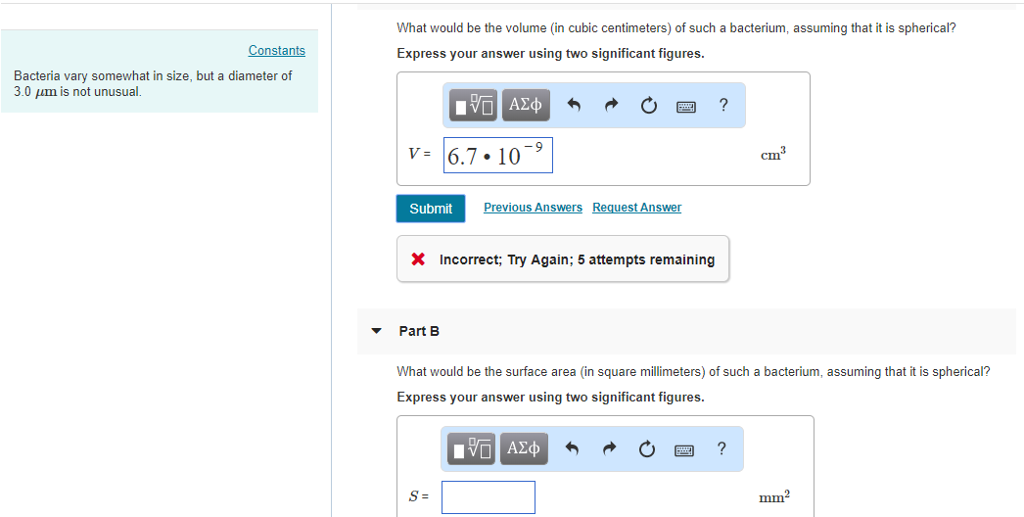Viewport: 1024px width, 517px height.
Task: Open Greek symbols menu in volume toolbar
Action: [525, 105]
